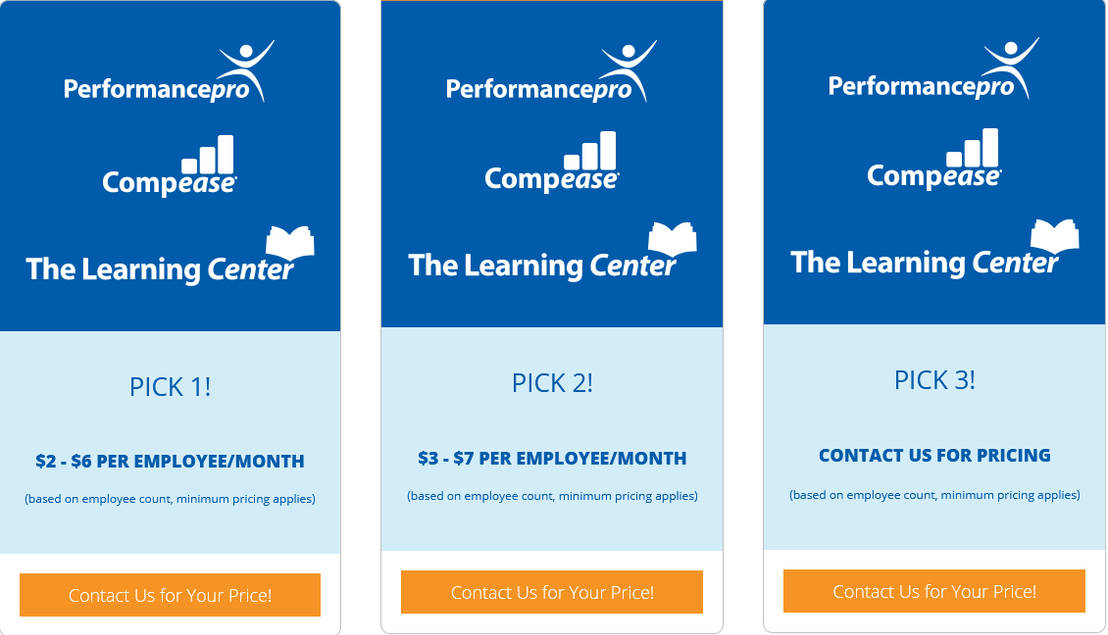This screenshot has height=635, width=1108.
Task: Click the Compease logo in Pick 2 card
Action: (551, 164)
